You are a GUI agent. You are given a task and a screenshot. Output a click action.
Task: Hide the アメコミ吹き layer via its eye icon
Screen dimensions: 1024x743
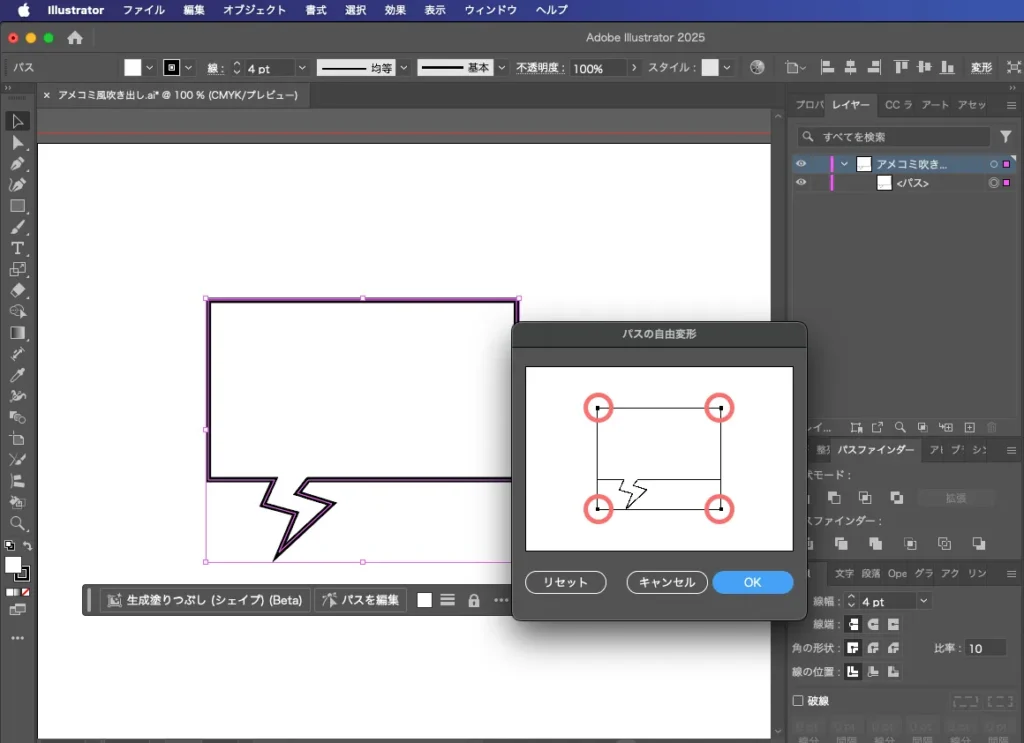[801, 164]
